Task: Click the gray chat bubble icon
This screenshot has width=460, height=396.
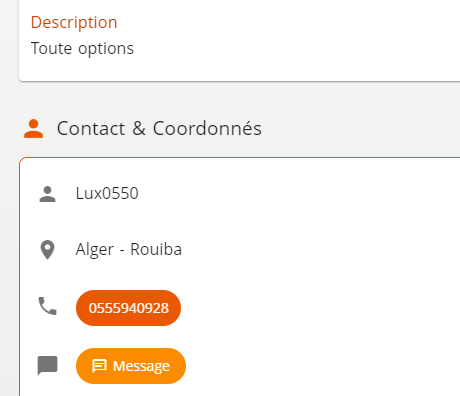Action: (47, 366)
